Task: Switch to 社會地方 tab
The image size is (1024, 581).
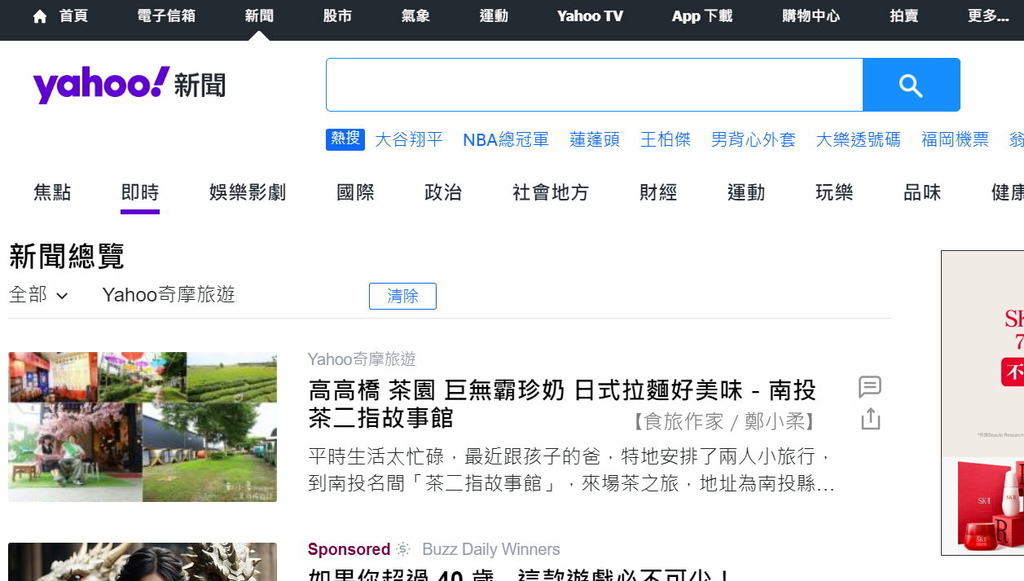Action: 551,193
